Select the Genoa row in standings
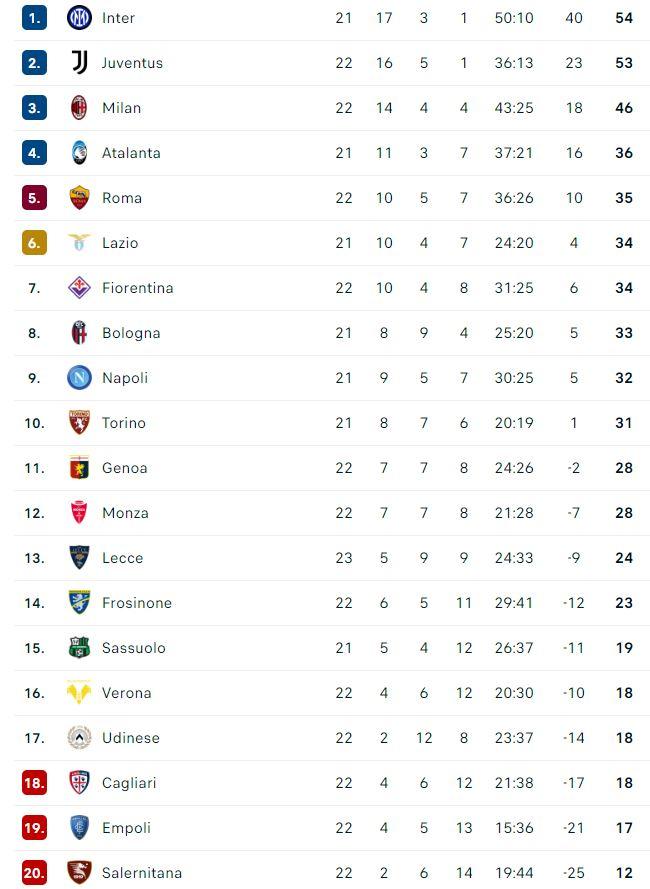 click(x=124, y=468)
